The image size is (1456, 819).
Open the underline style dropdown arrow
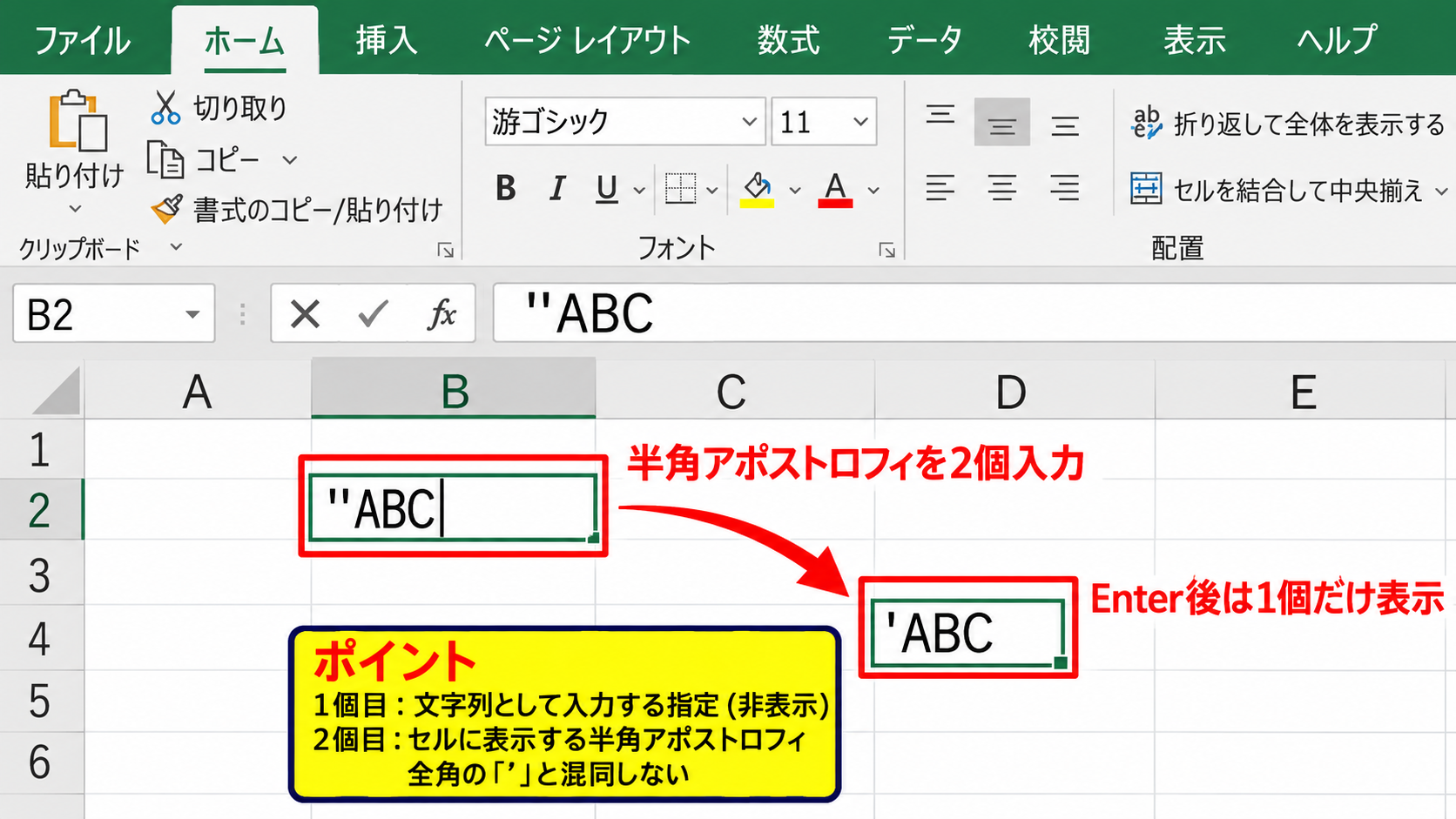coord(639,190)
